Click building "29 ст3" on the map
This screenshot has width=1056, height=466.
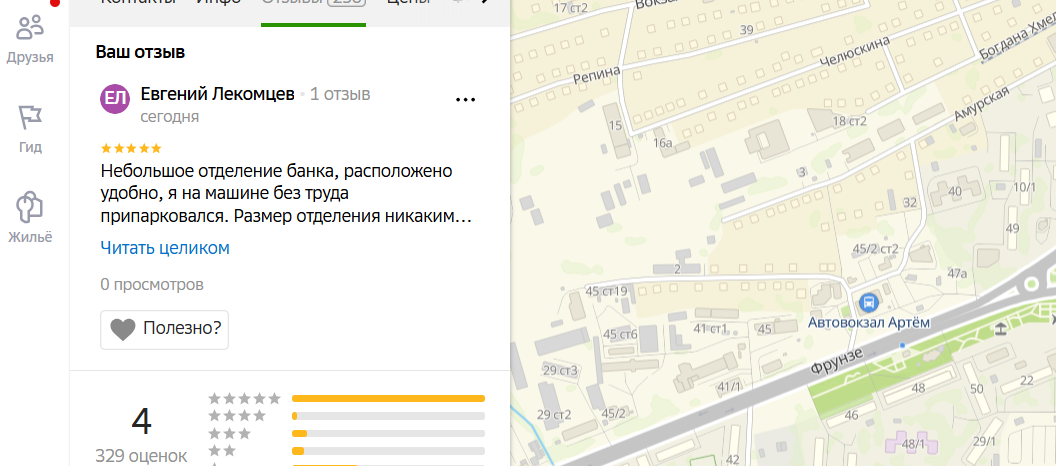[560, 370]
